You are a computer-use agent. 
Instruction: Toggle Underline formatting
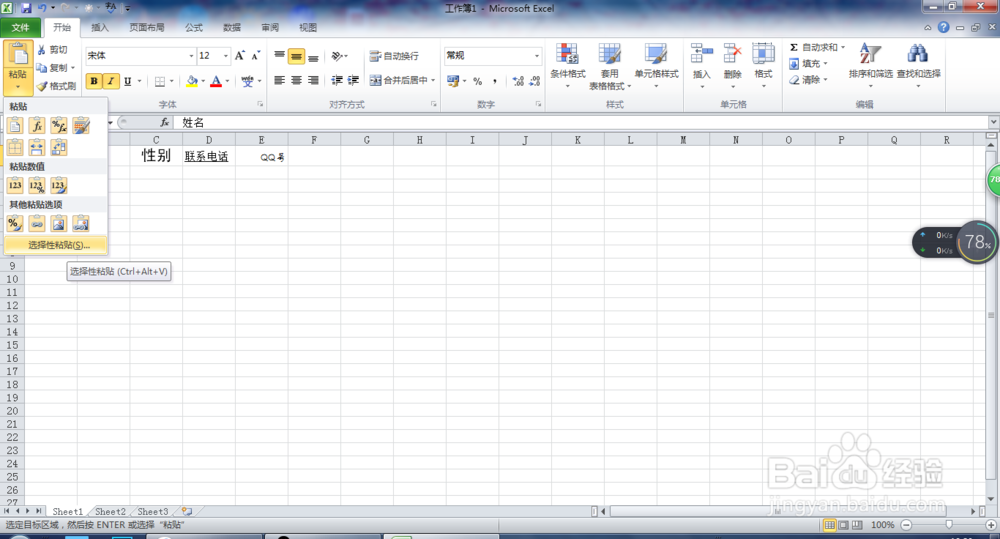click(128, 81)
